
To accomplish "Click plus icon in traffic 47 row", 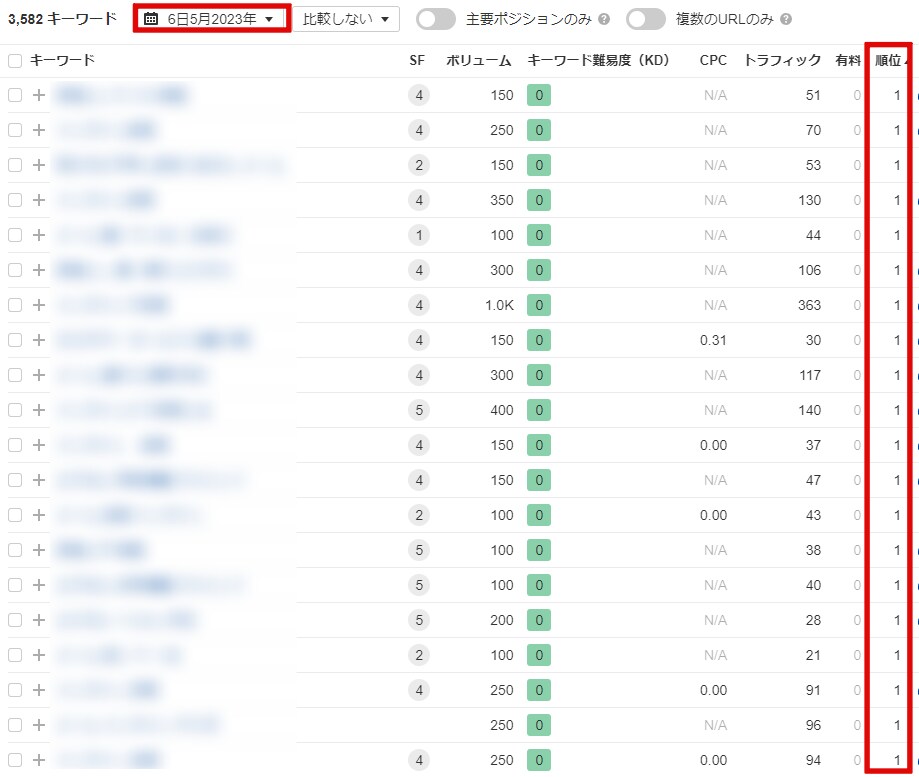I will pos(39,480).
